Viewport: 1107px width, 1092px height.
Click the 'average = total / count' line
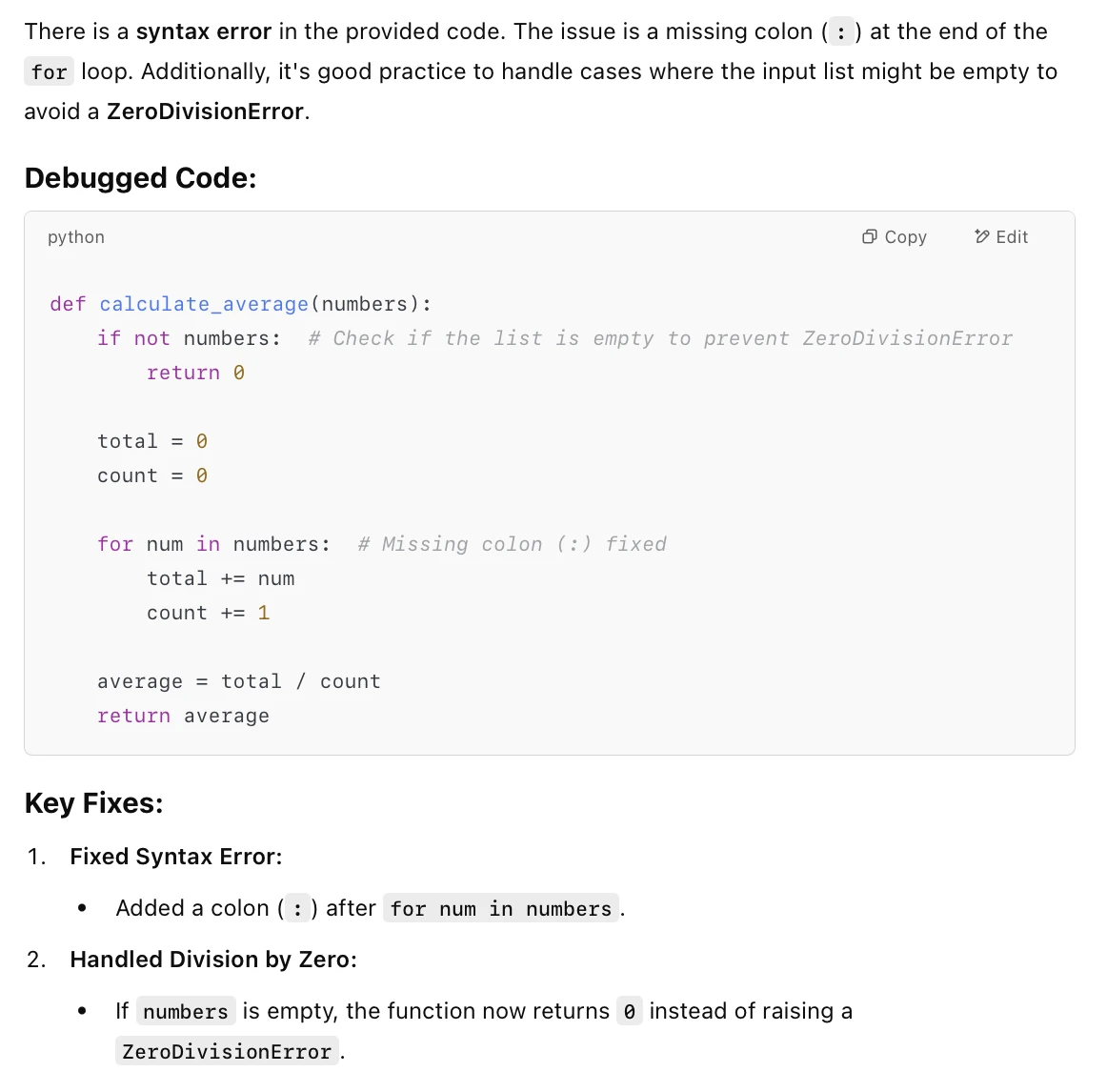pyautogui.click(x=238, y=681)
